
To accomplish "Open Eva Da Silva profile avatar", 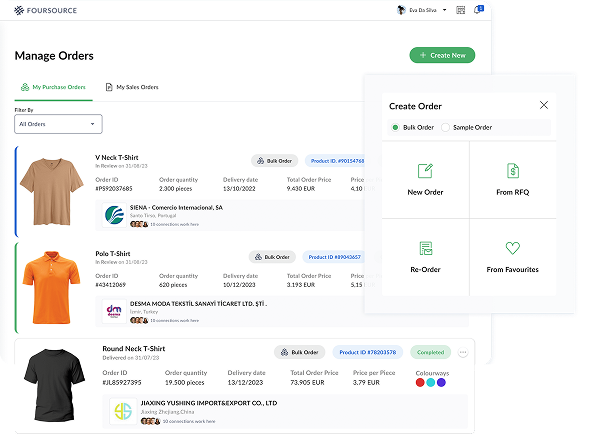I will [x=401, y=10].
